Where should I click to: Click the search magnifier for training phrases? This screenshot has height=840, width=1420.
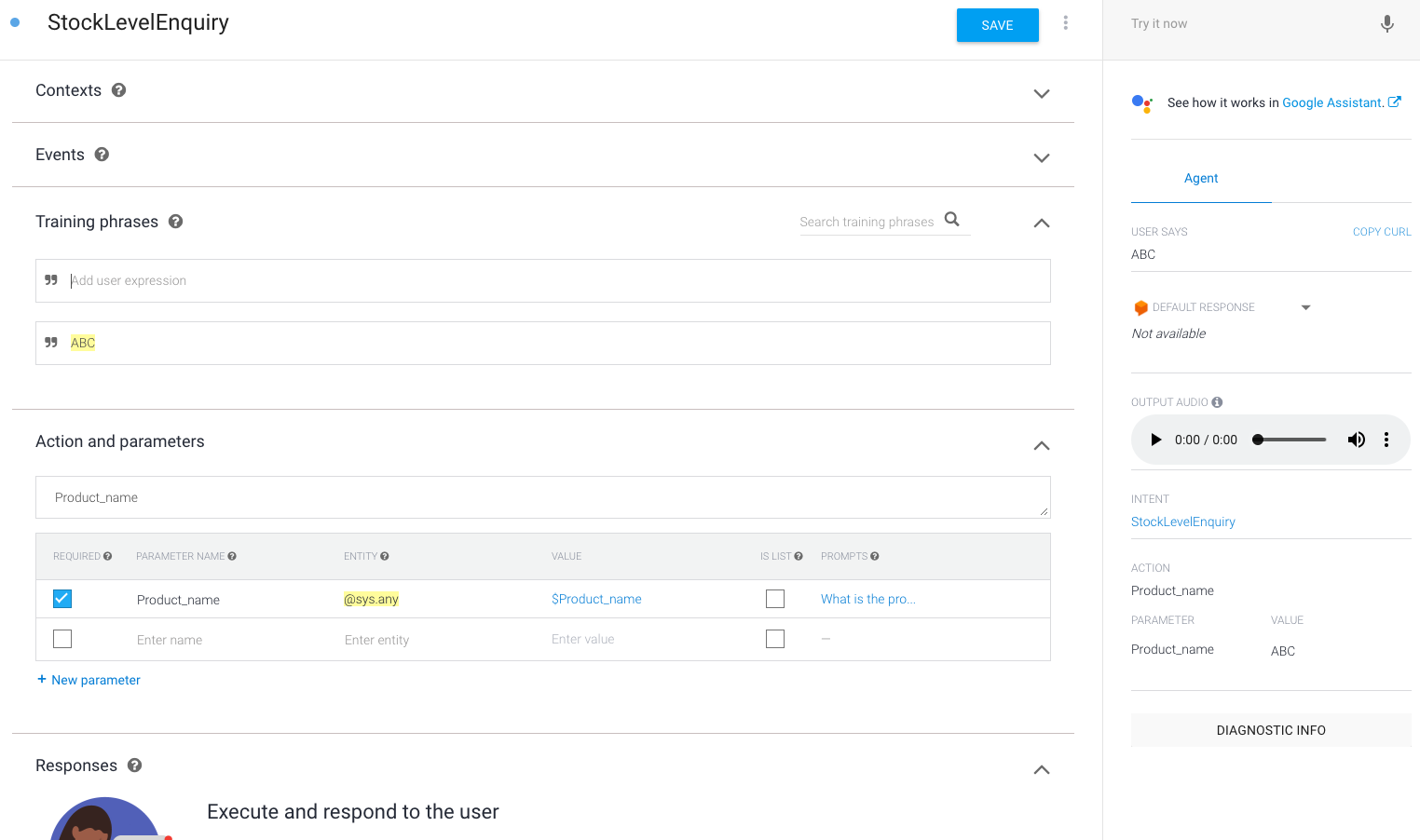[x=951, y=220]
